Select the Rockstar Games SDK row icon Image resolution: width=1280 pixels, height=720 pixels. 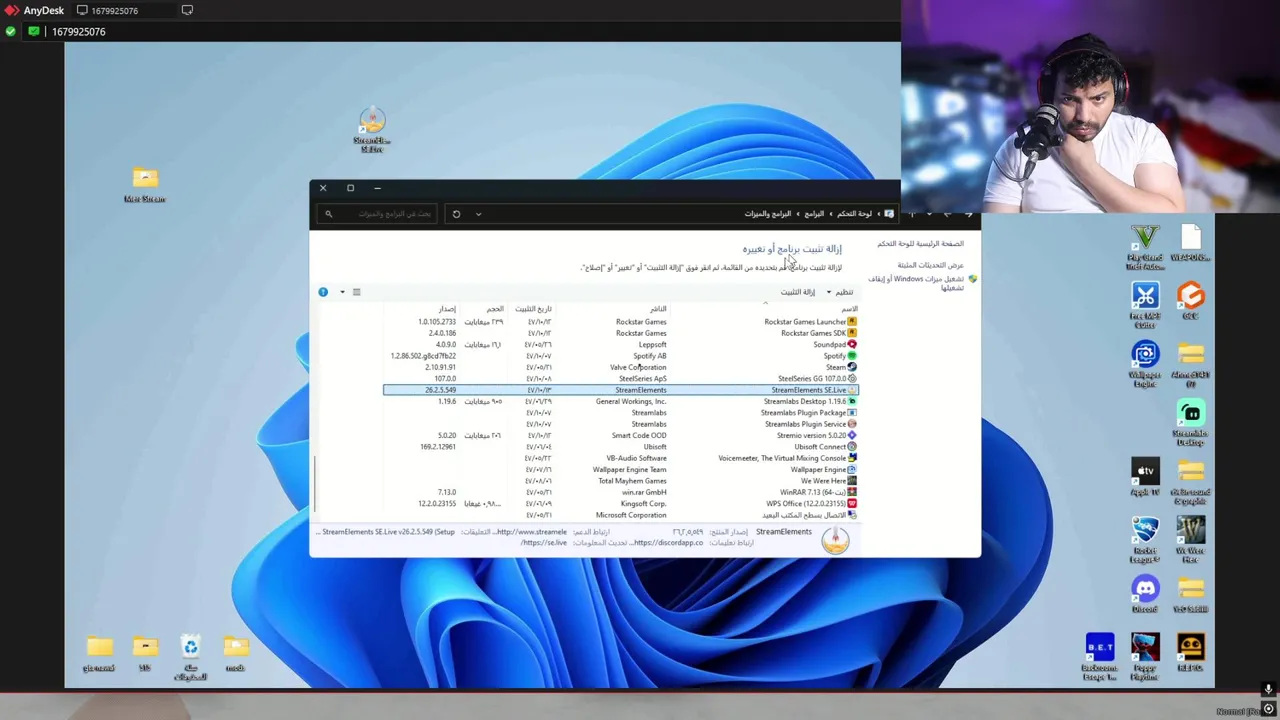[852, 333]
